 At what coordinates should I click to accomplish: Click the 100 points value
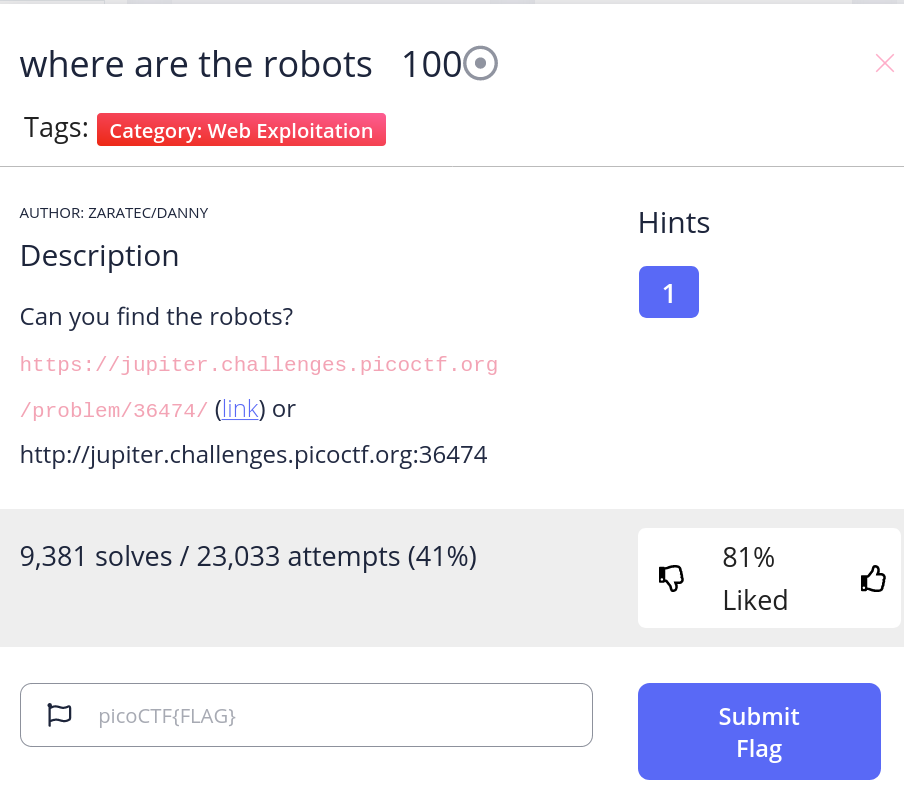[430, 65]
